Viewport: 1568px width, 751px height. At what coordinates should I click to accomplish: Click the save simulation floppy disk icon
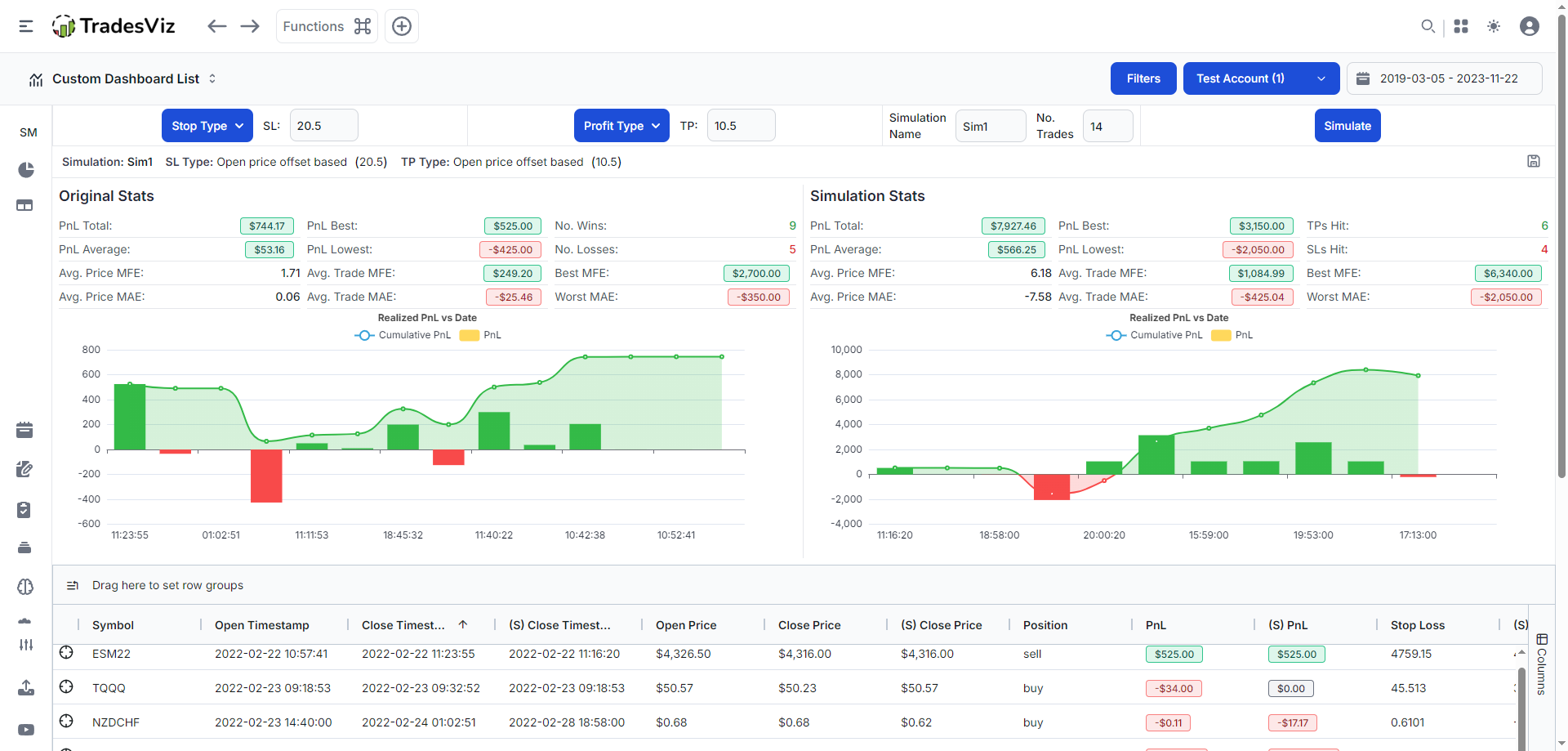1534,162
